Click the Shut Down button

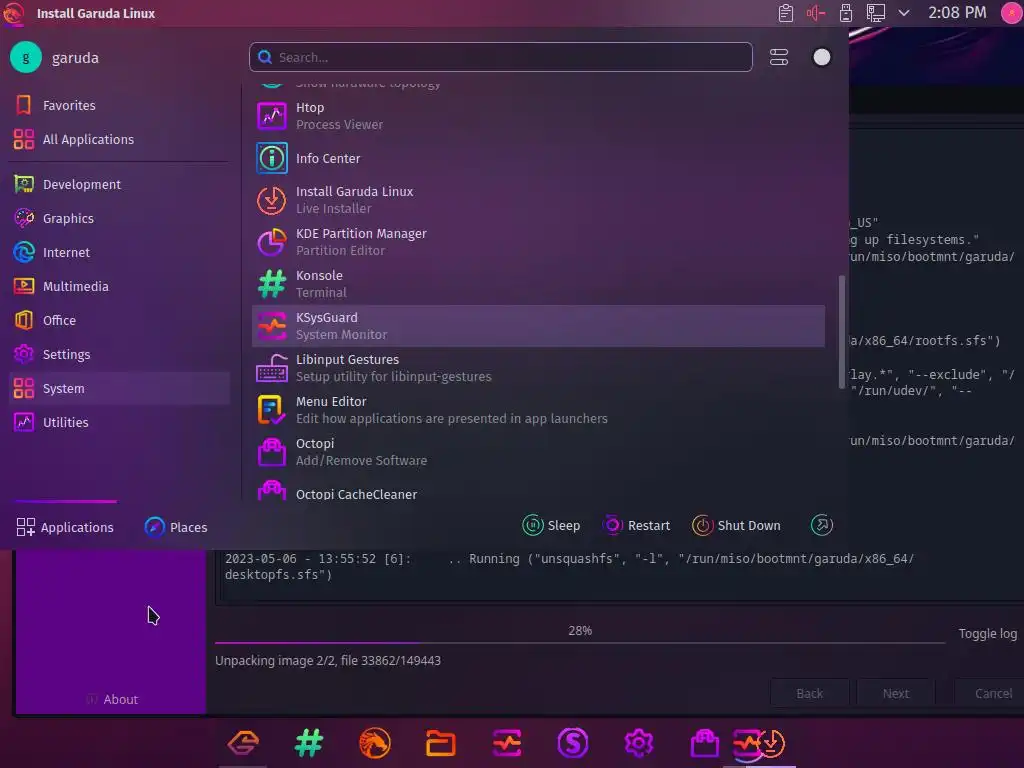pos(736,525)
